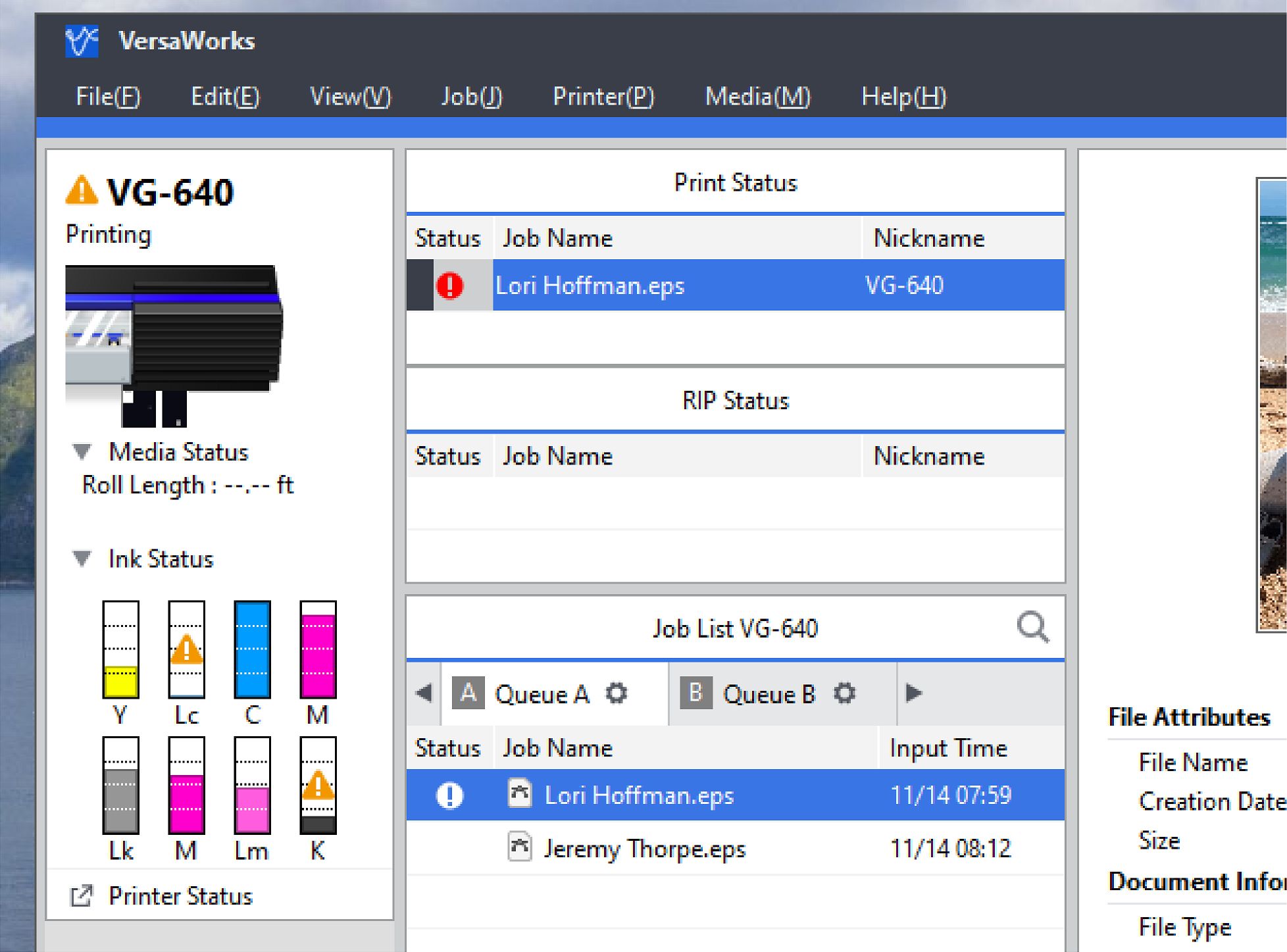Click the B folder icon on Queue B tab

(696, 693)
